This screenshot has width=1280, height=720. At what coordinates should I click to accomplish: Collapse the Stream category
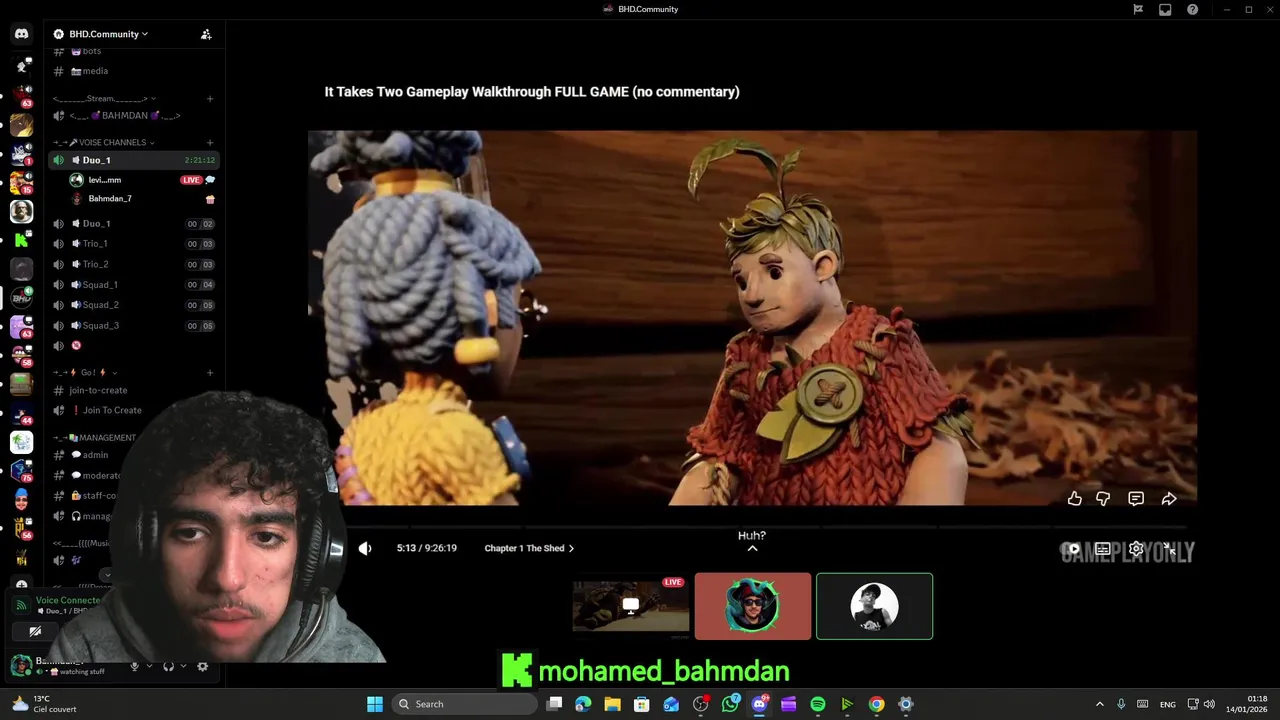tap(104, 99)
